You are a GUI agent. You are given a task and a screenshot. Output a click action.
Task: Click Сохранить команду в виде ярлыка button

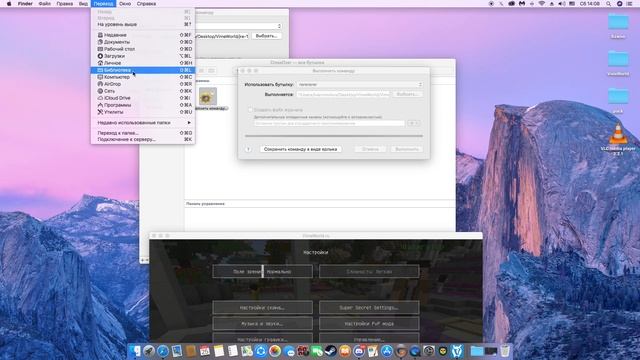(x=300, y=149)
